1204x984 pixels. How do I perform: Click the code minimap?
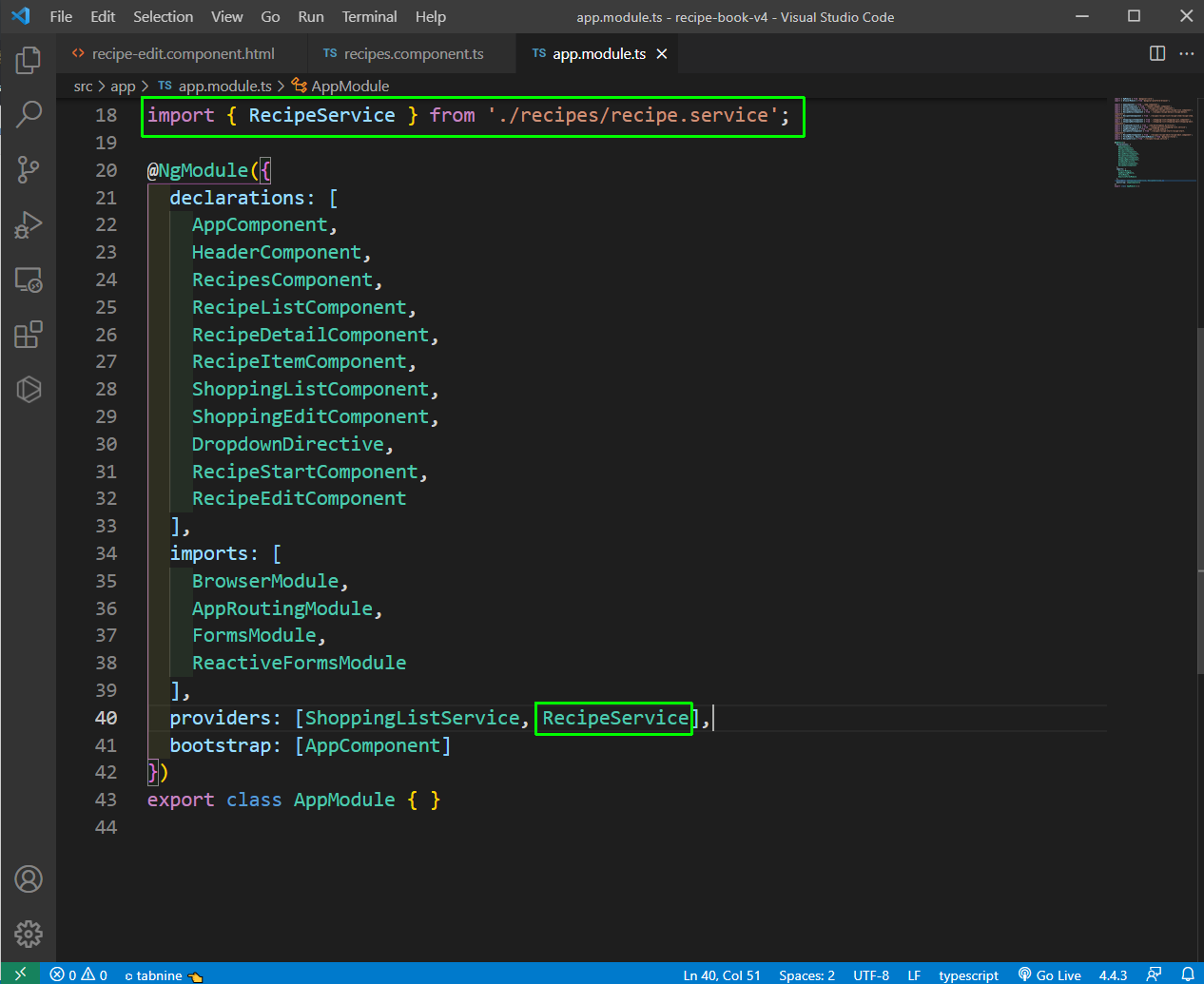coord(1154,143)
